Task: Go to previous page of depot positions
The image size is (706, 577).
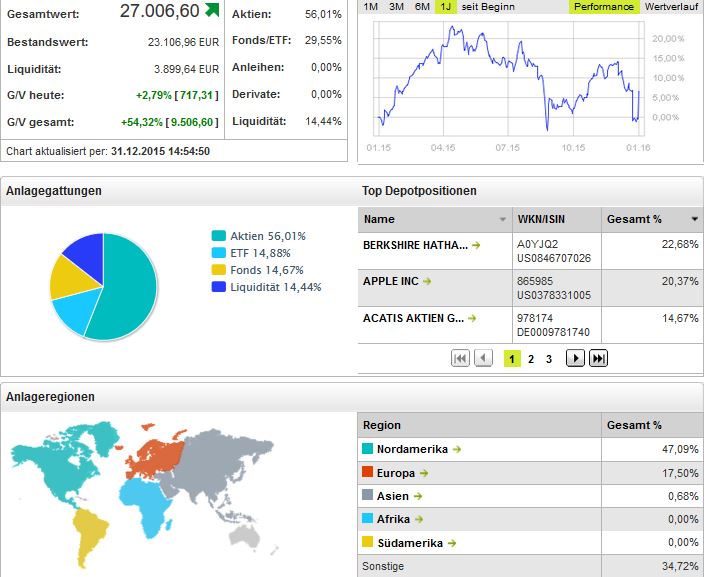Action: 484,359
